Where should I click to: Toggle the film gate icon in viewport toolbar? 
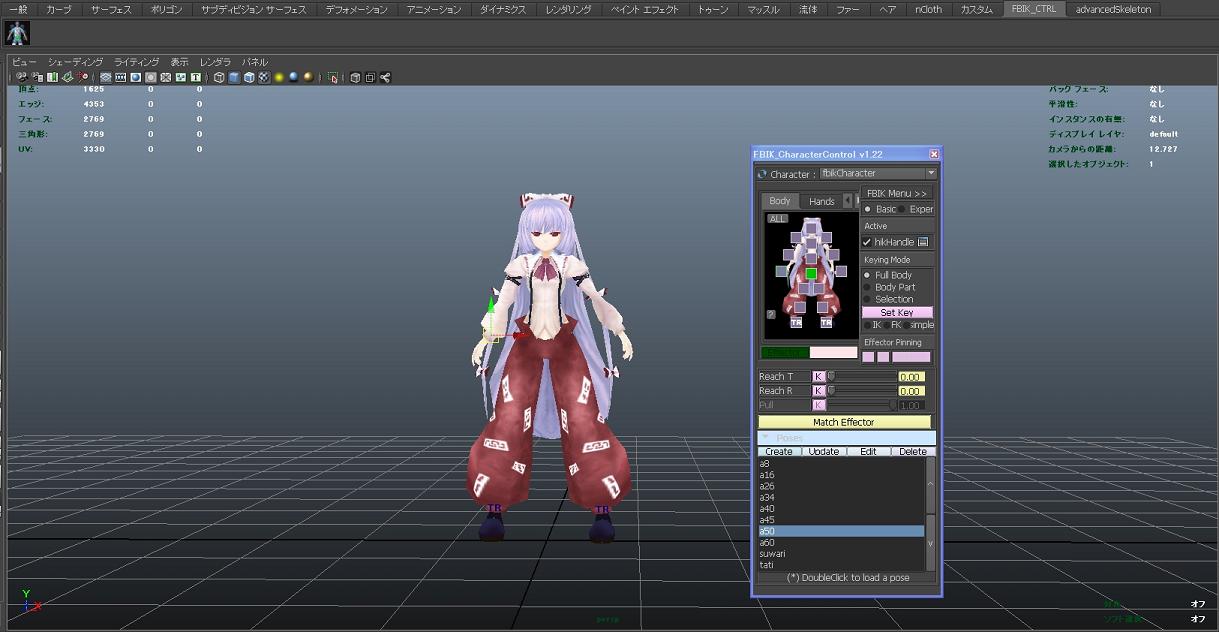tap(120, 77)
